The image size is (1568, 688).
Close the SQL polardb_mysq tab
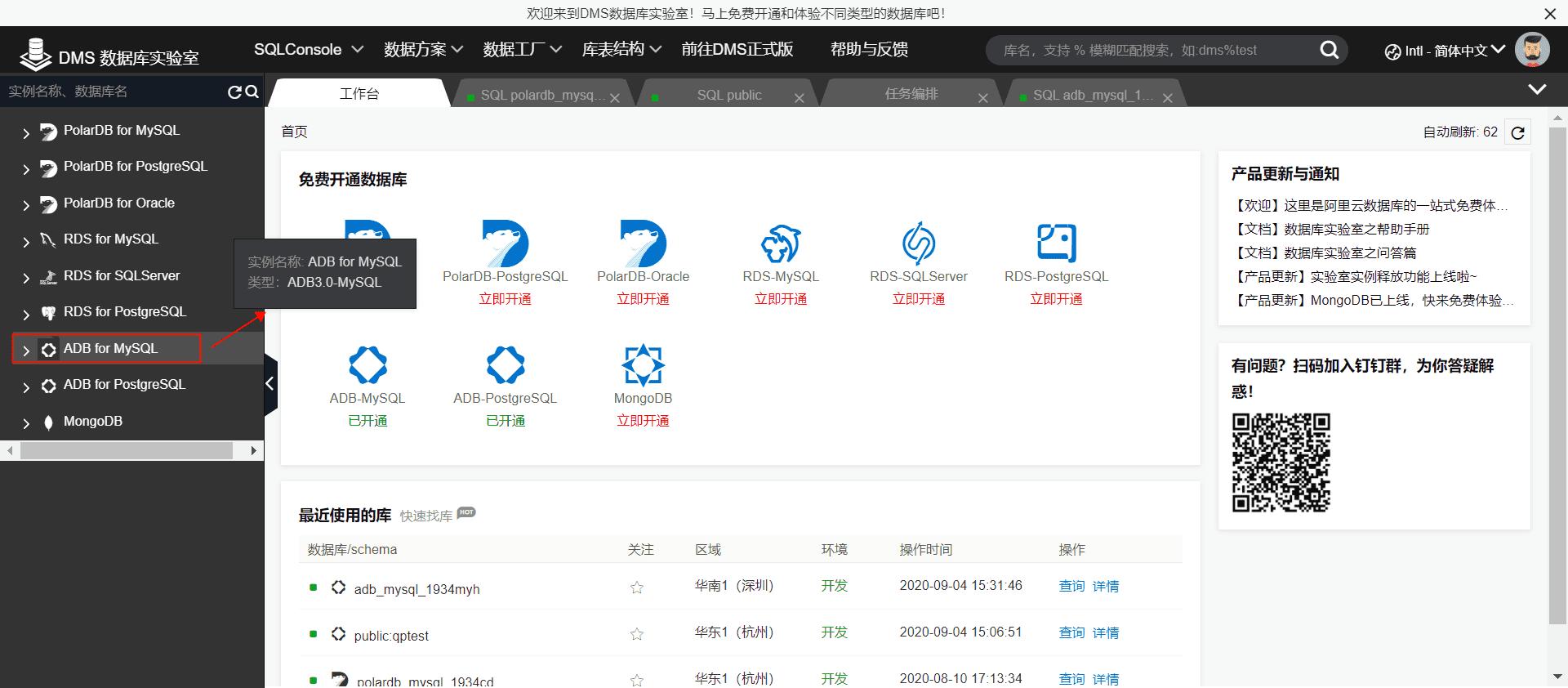(615, 98)
